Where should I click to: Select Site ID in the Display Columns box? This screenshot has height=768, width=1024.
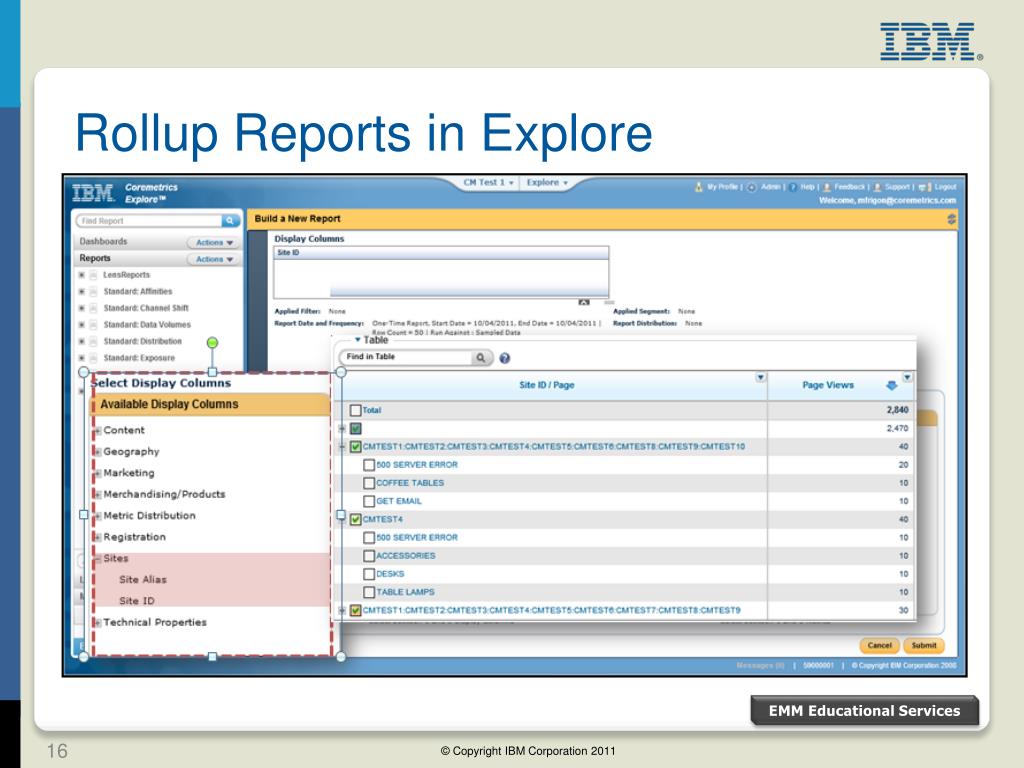288,253
